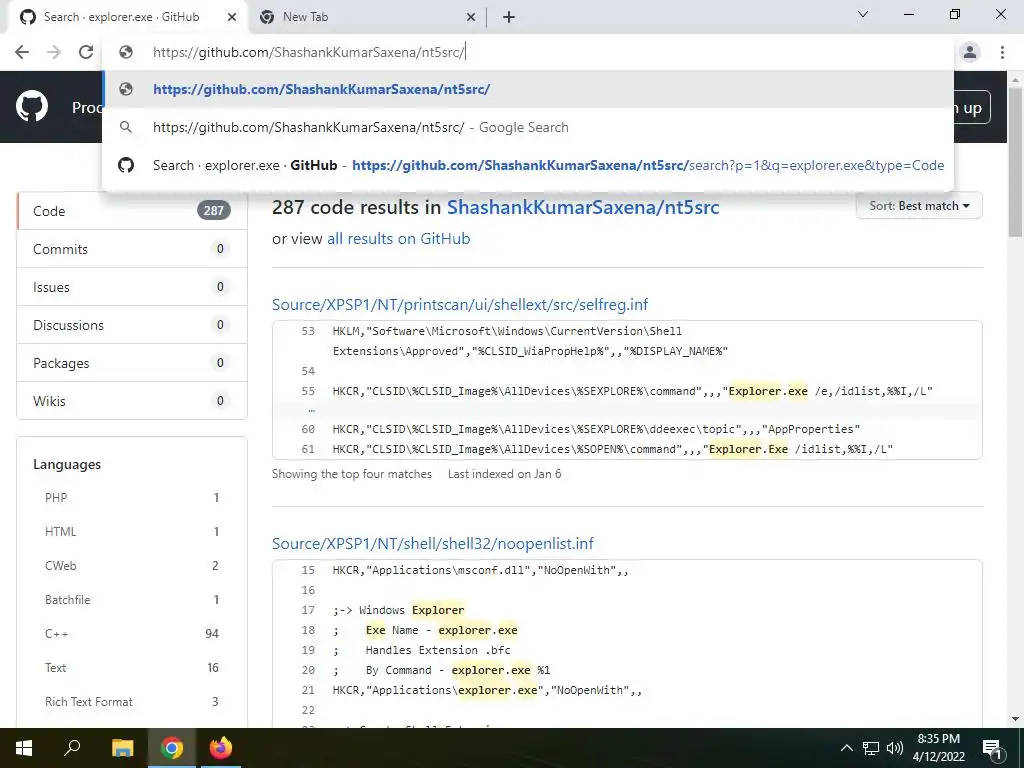
Task: Click the scrollbar down arrow
Action: click(1016, 719)
